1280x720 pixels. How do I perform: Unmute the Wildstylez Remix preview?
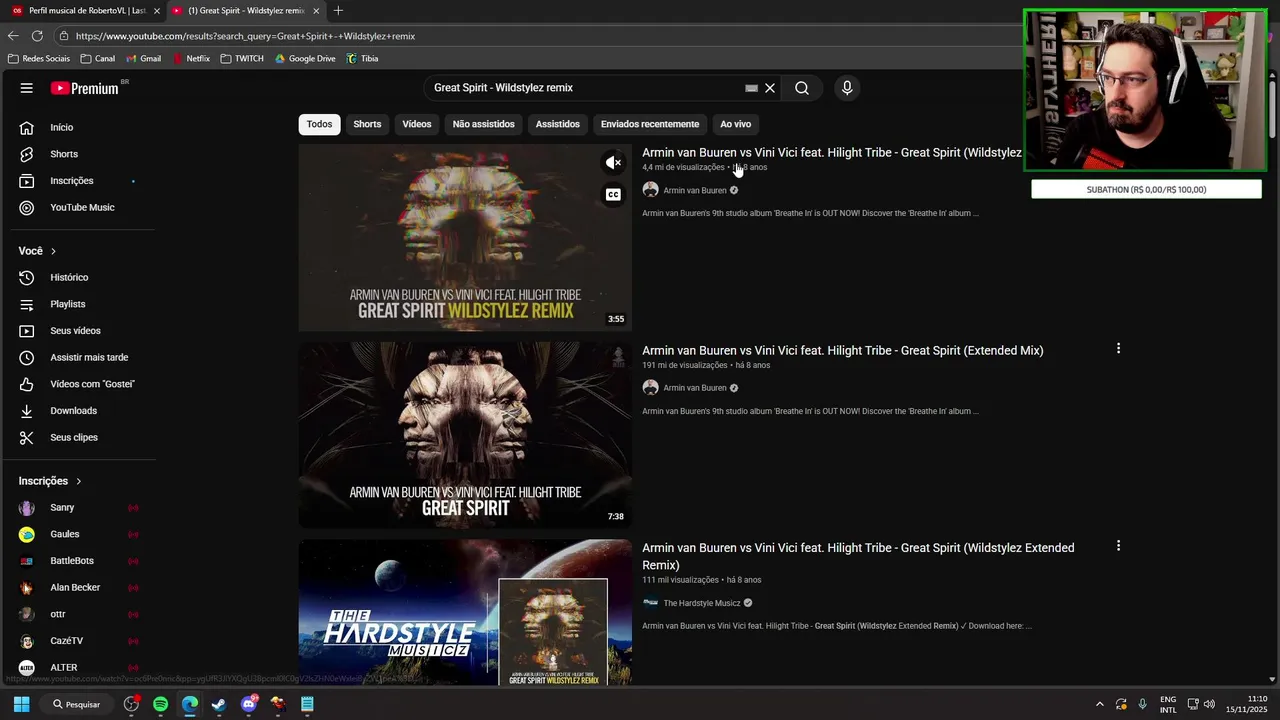(x=613, y=162)
